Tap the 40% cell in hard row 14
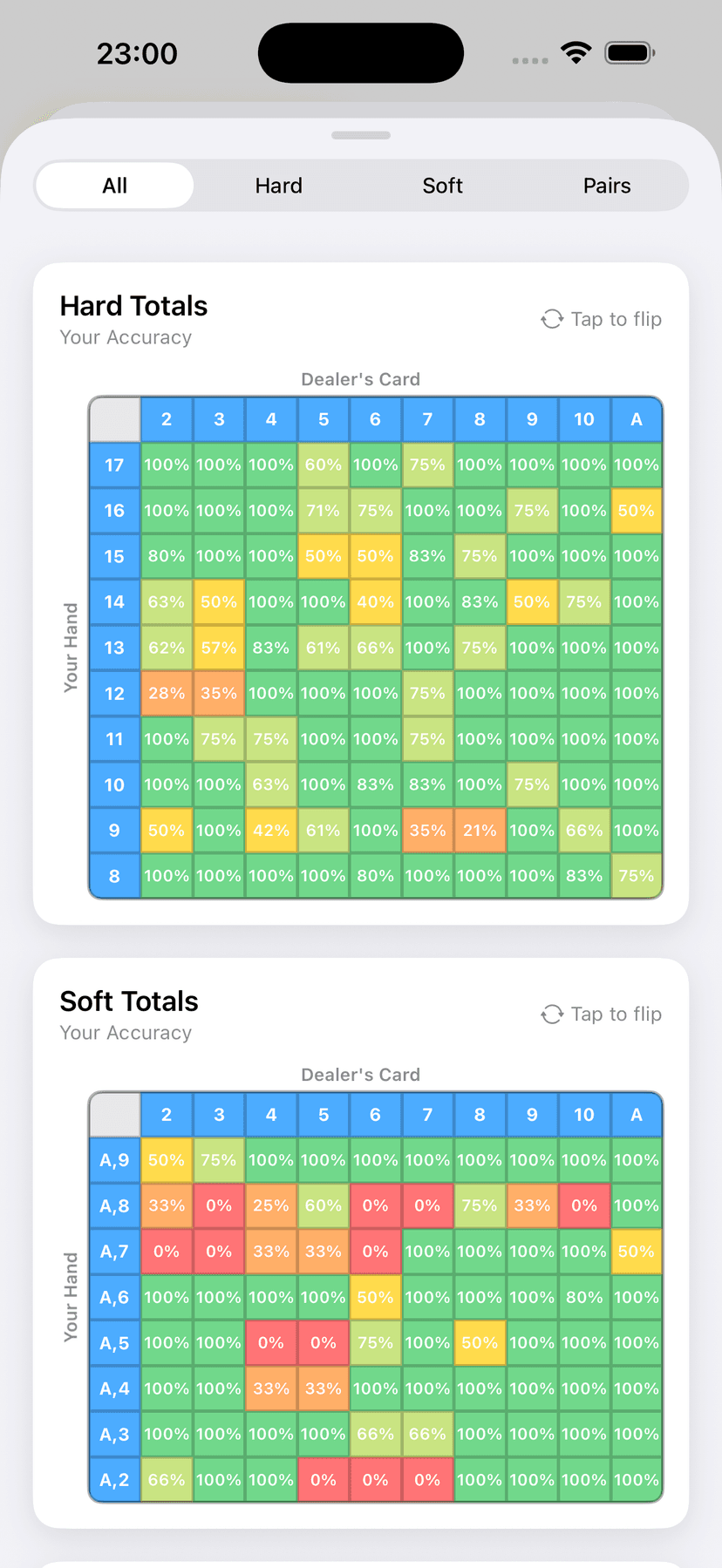Screen dimensions: 722x1568 pos(375,602)
